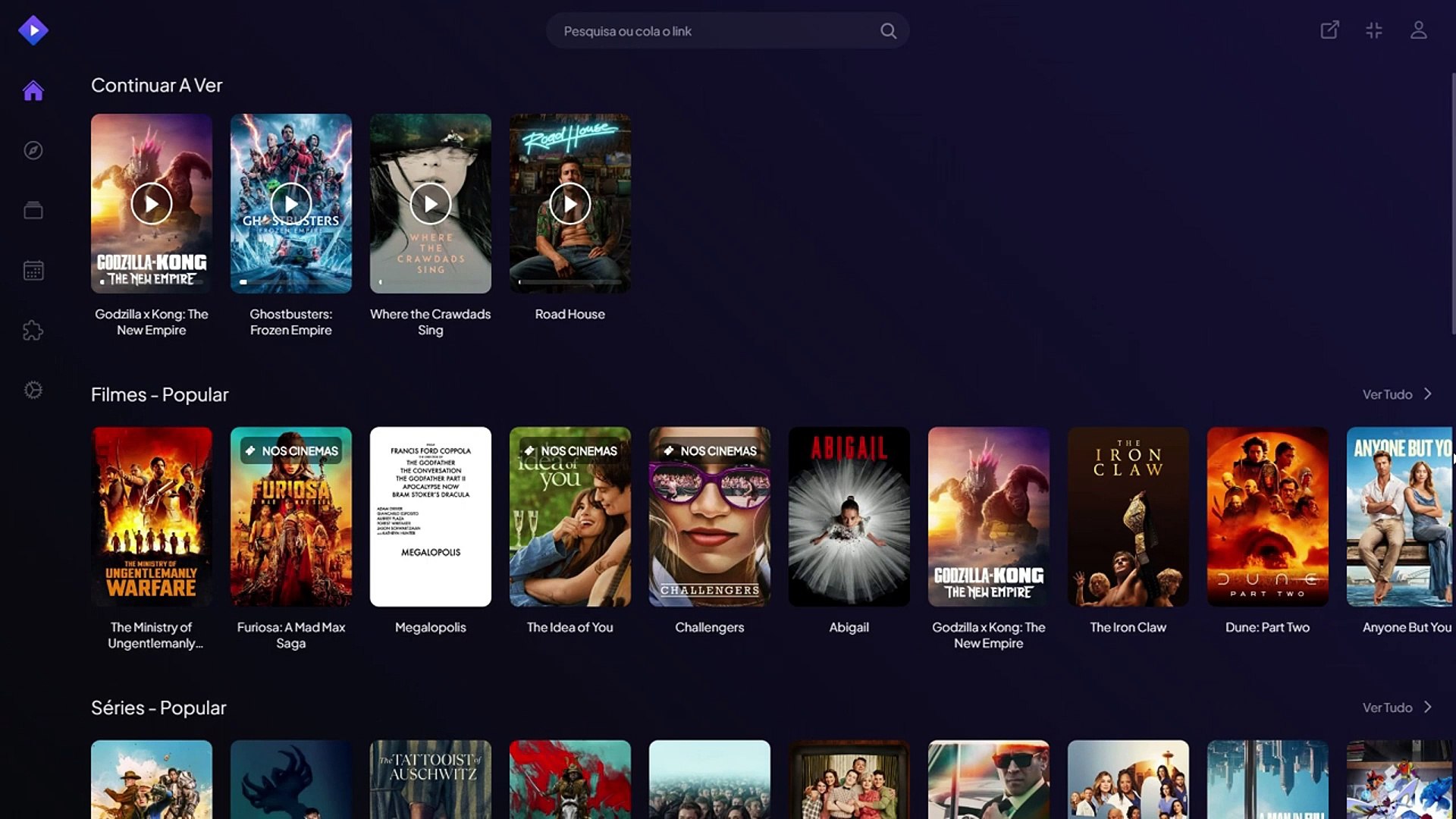This screenshot has width=1456, height=819.
Task: Click the search field 'Pesquisa ou cola o link'
Action: (727, 31)
